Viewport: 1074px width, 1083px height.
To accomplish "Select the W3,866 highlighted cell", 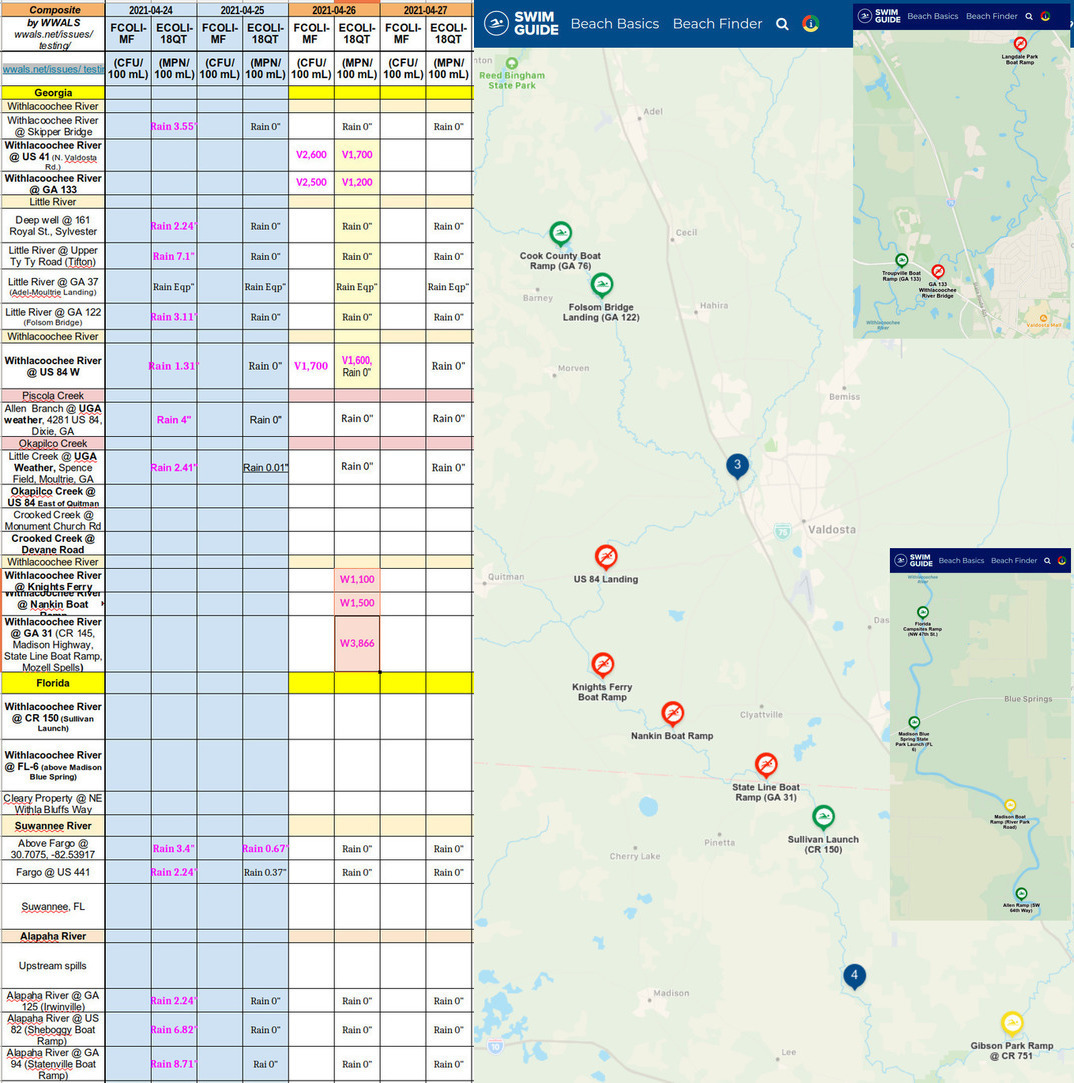I will click(x=357, y=644).
